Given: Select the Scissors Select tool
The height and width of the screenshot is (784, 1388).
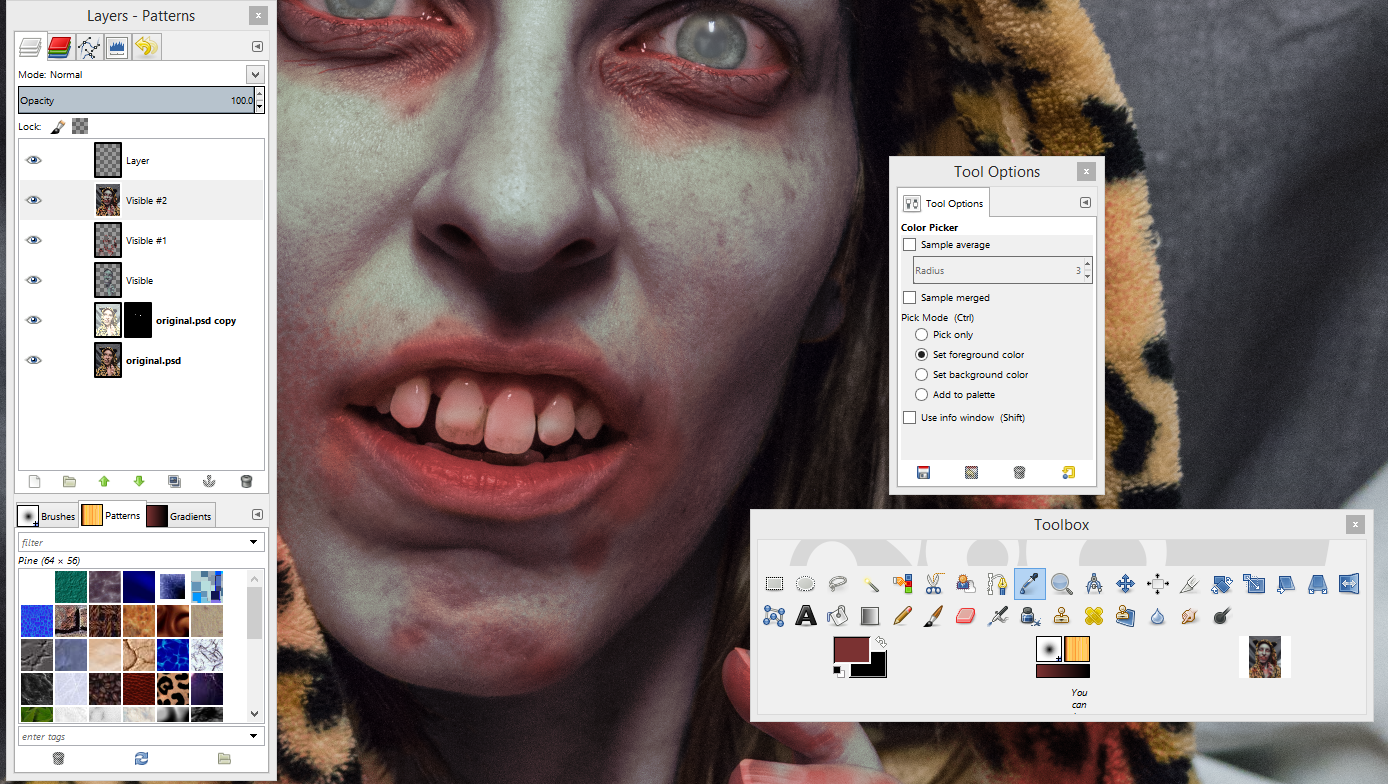Looking at the screenshot, I should click(934, 584).
